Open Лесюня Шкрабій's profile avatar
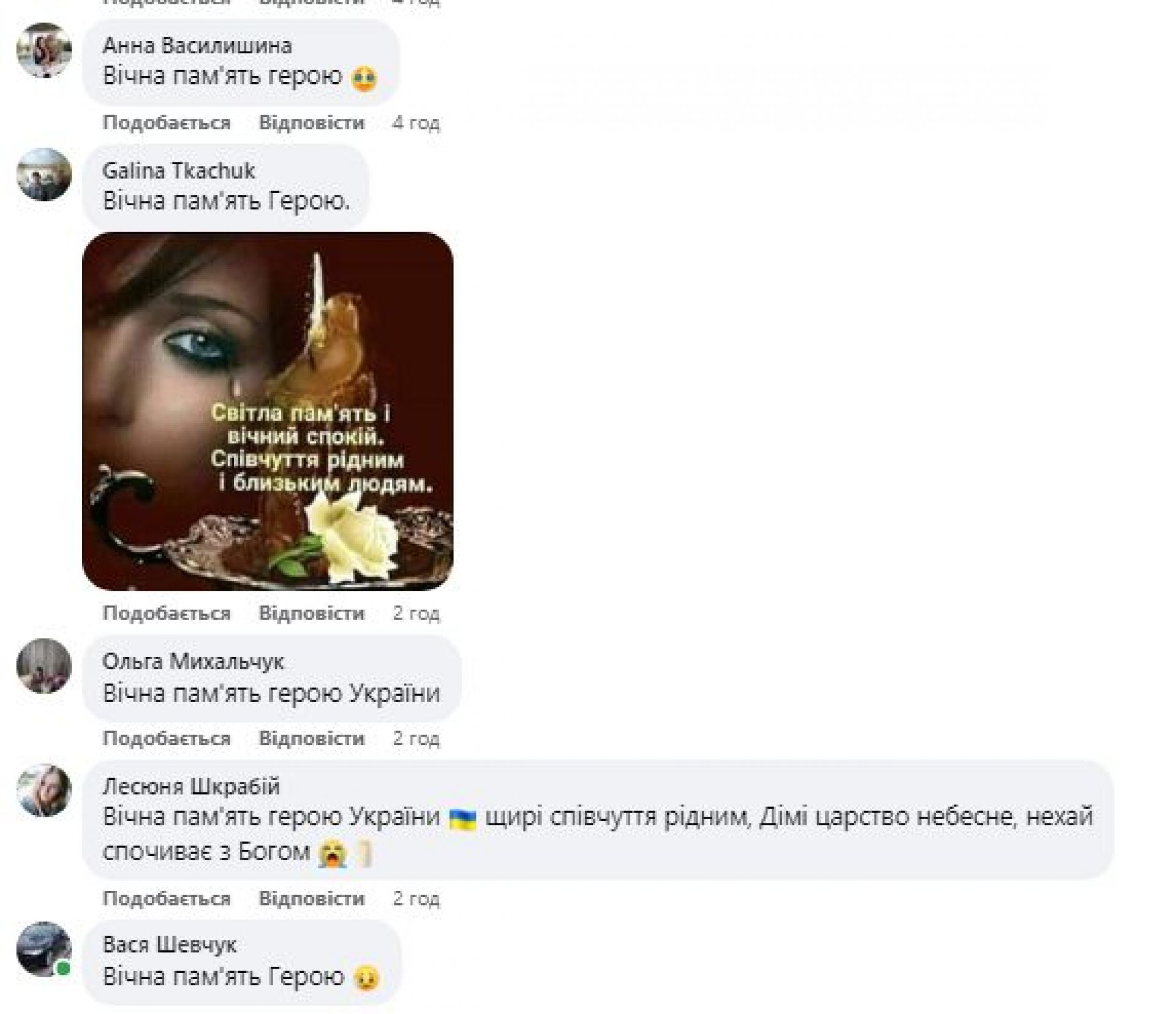 tap(43, 791)
